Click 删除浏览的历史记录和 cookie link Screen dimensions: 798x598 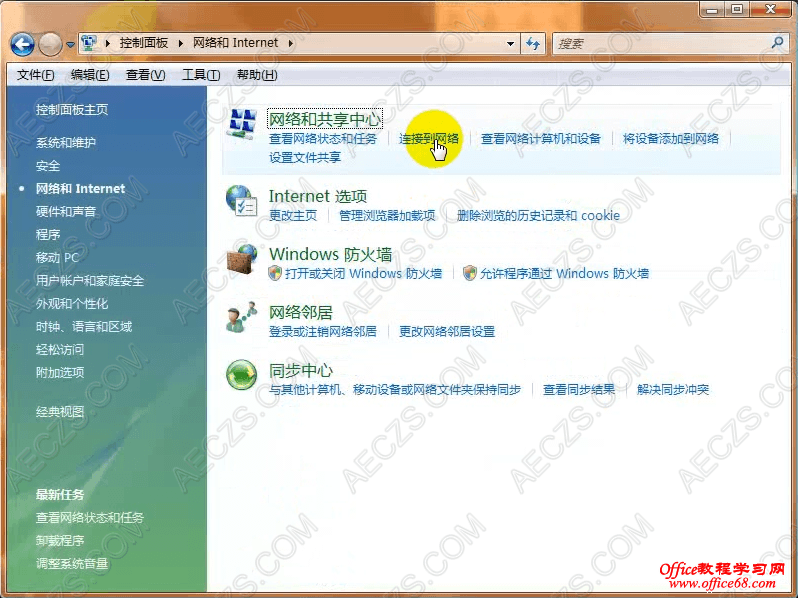538,216
